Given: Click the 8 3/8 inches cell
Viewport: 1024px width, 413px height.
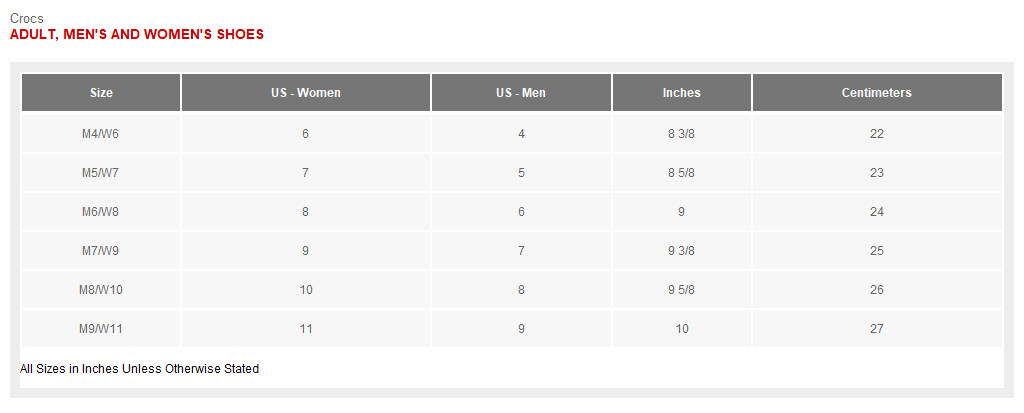Looking at the screenshot, I should pyautogui.click(x=682, y=134).
